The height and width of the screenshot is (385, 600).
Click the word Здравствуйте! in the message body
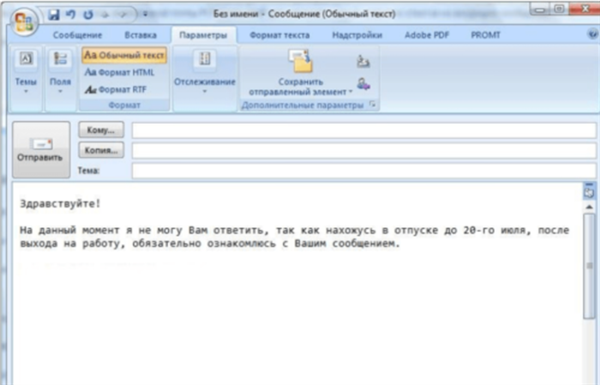click(60, 204)
